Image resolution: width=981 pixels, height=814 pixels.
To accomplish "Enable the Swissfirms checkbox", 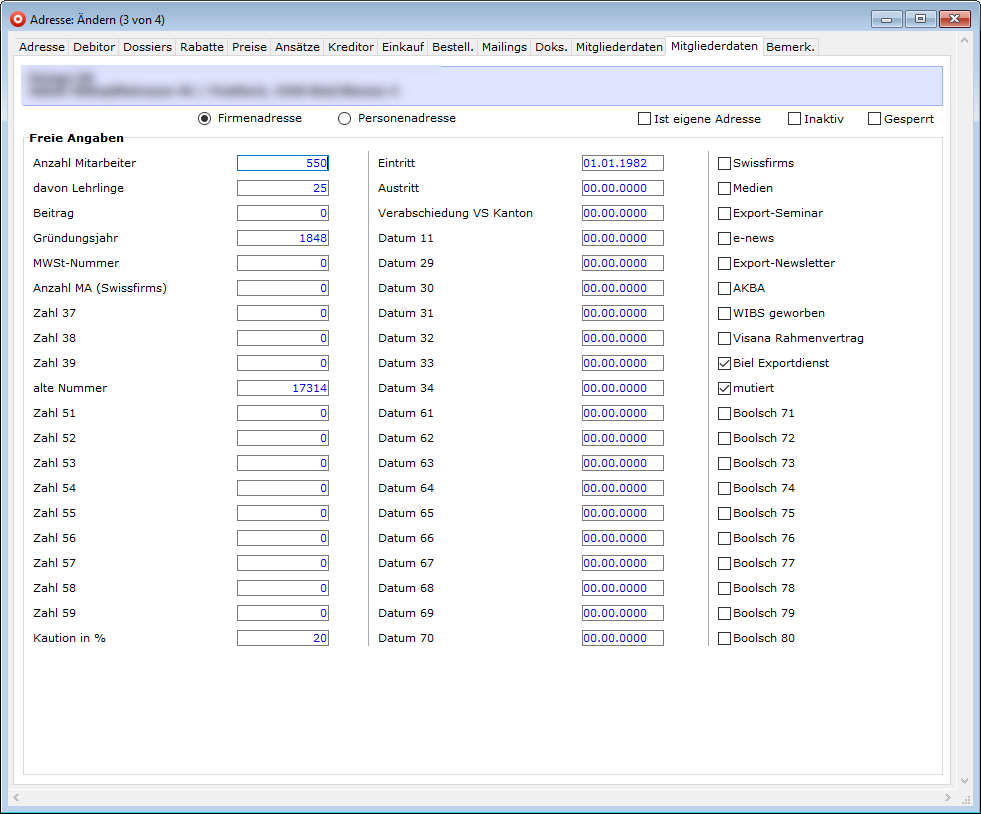I will [x=725, y=164].
